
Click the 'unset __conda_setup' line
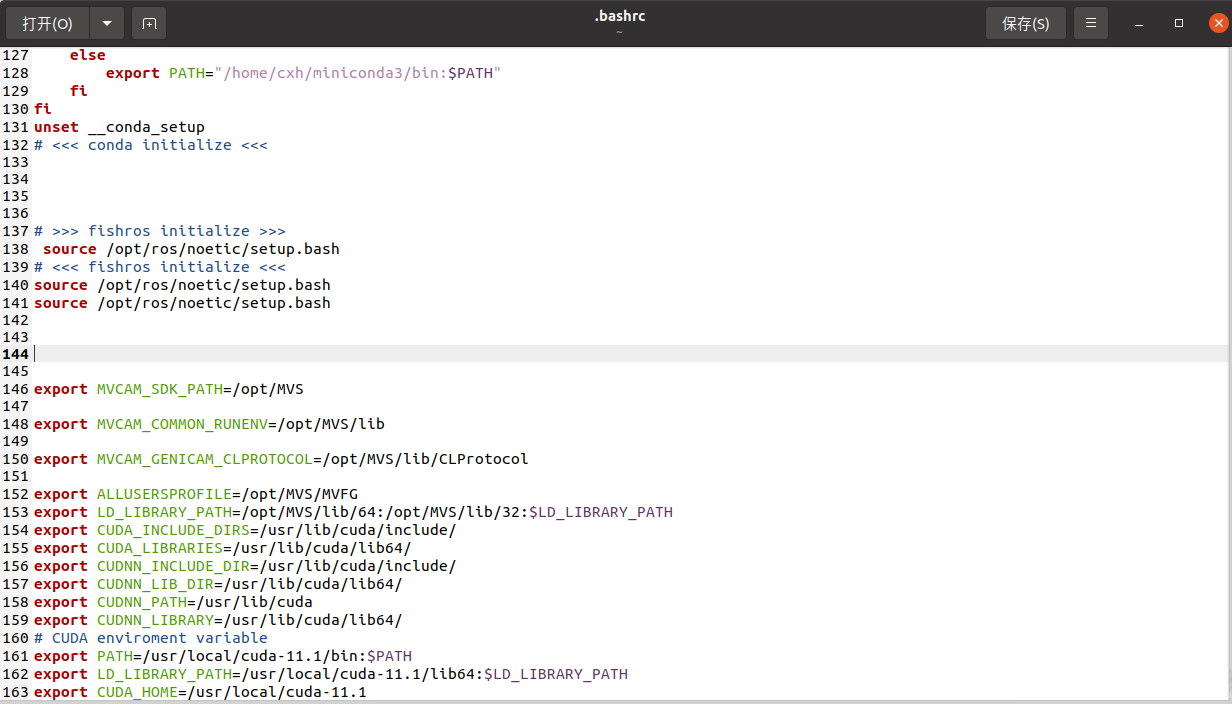click(x=119, y=127)
